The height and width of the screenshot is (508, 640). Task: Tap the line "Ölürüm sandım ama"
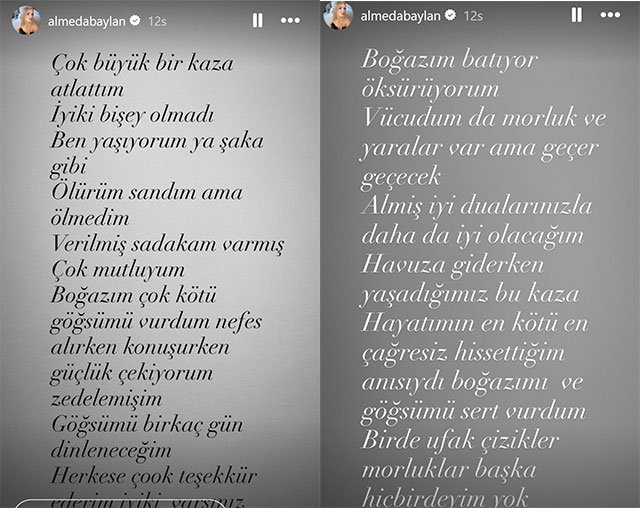point(146,192)
